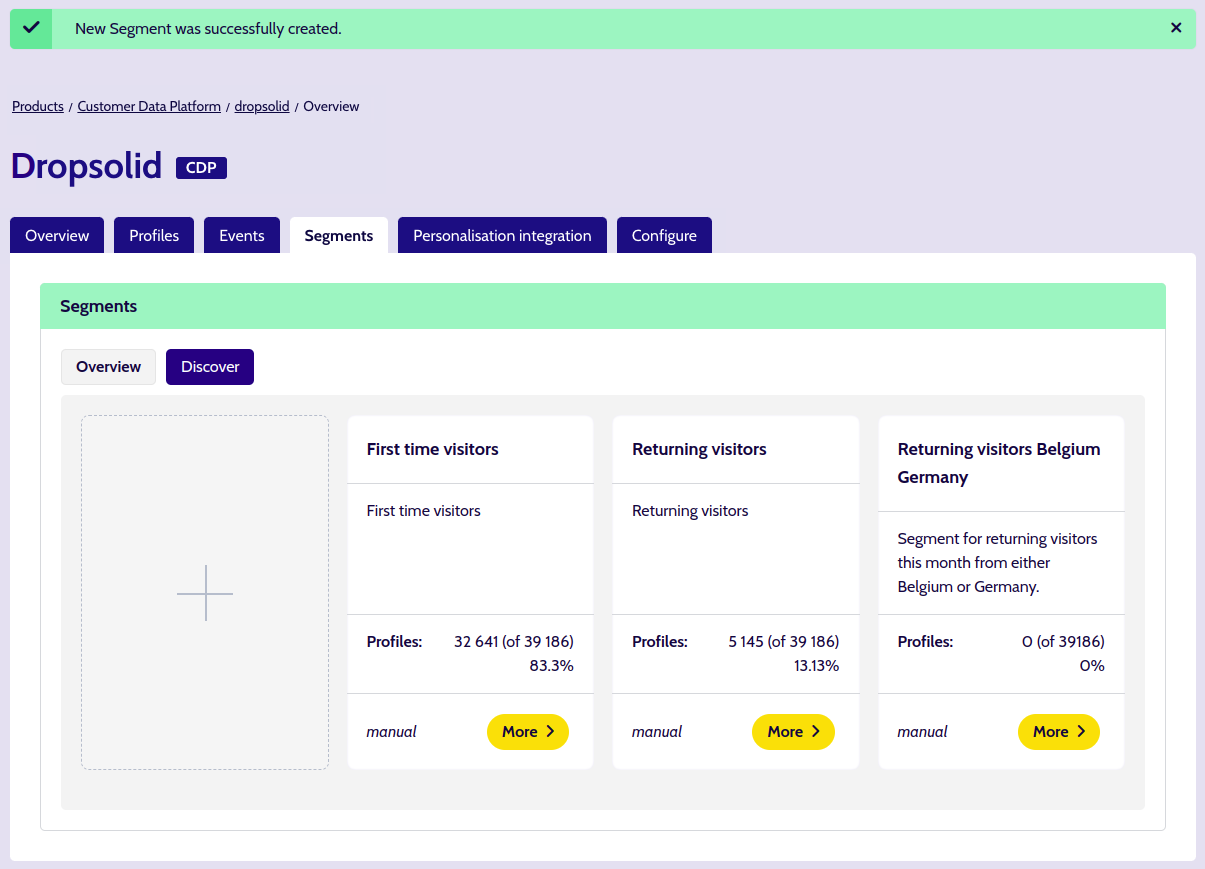Switch to the Profiles tab

coord(154,235)
